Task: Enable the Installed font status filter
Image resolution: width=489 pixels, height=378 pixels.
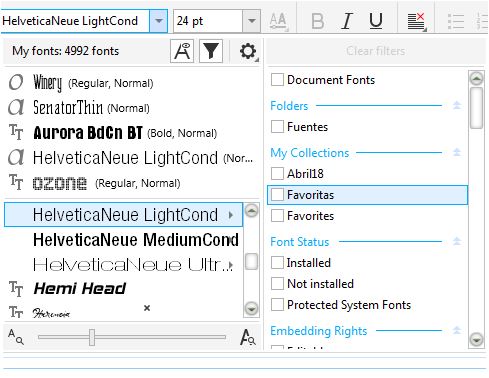Action: tap(277, 263)
